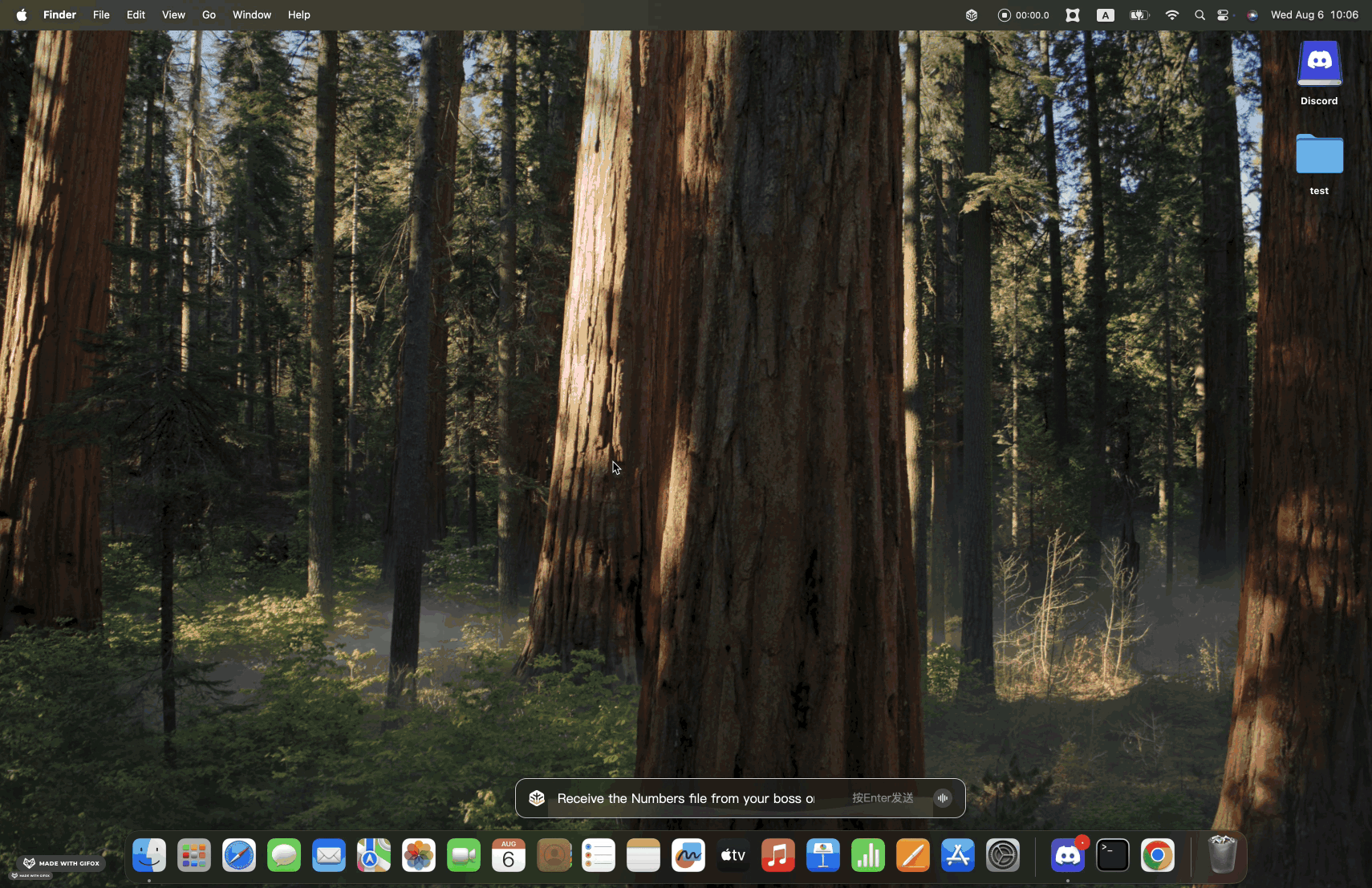The height and width of the screenshot is (888, 1372).
Task: Click the voice waveform icon in the input bar
Action: pos(942,797)
